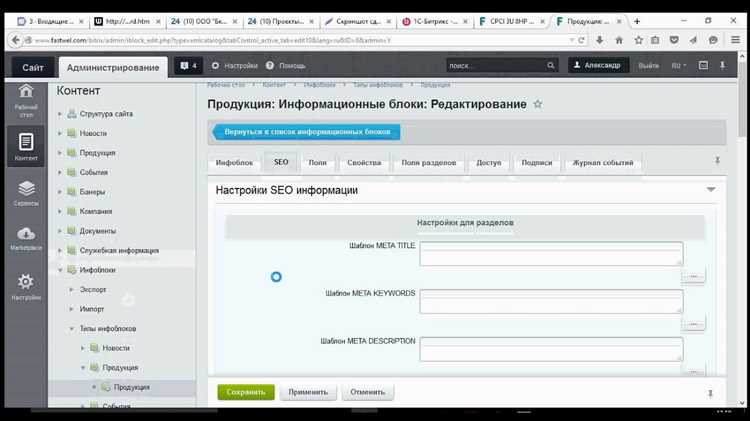
Task: Expand the top-level Новости tree node arrow
Action: point(60,133)
